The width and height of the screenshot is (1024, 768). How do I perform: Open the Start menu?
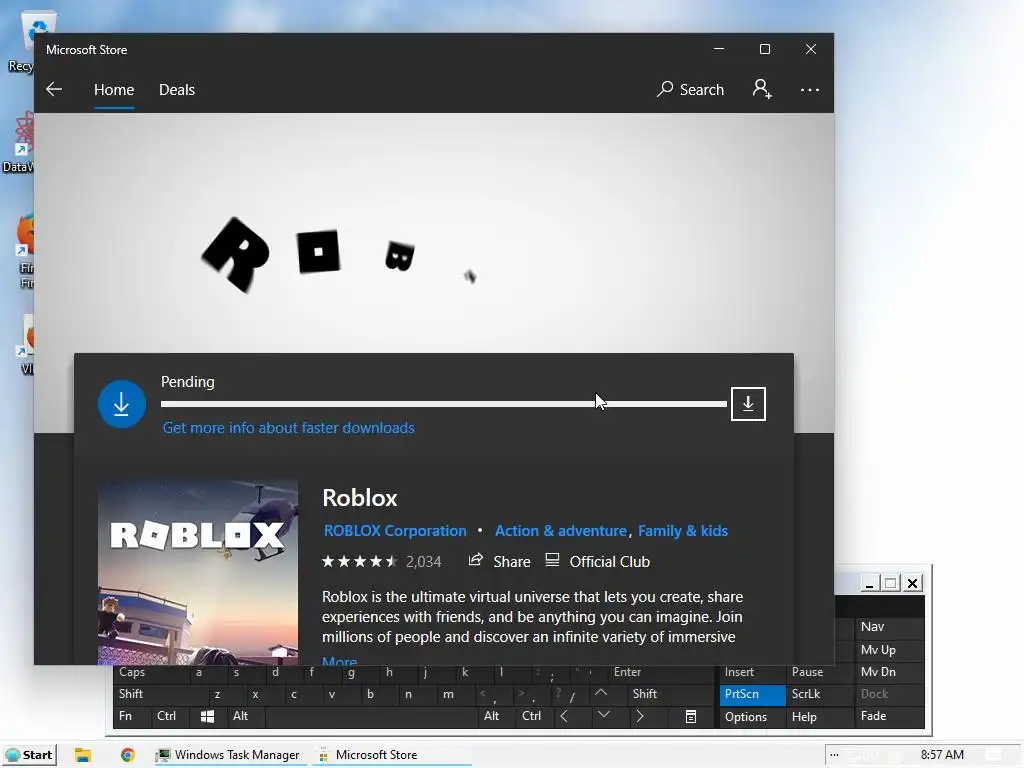(29, 755)
